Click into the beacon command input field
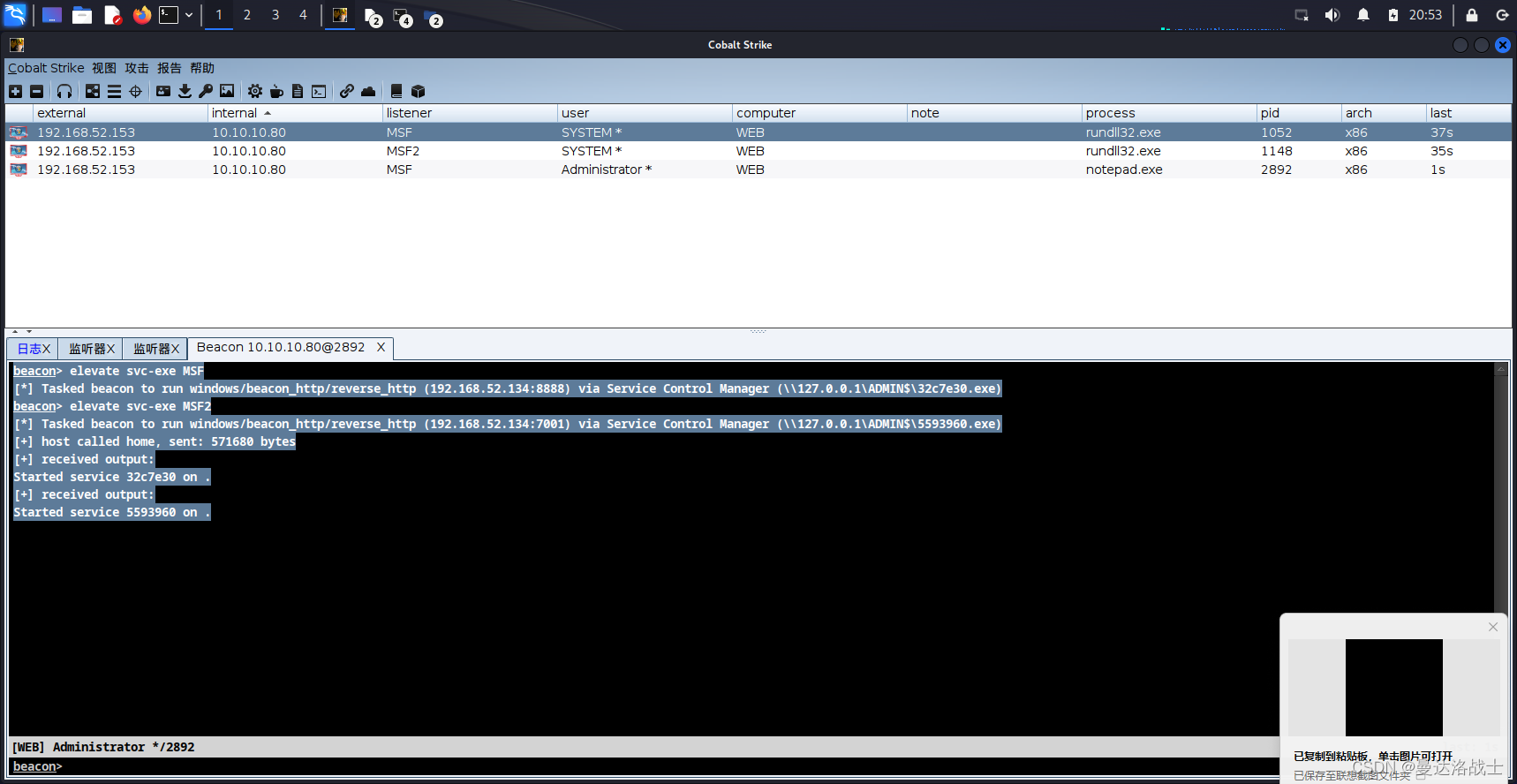Screen dimensions: 1517x784 (x=671, y=766)
